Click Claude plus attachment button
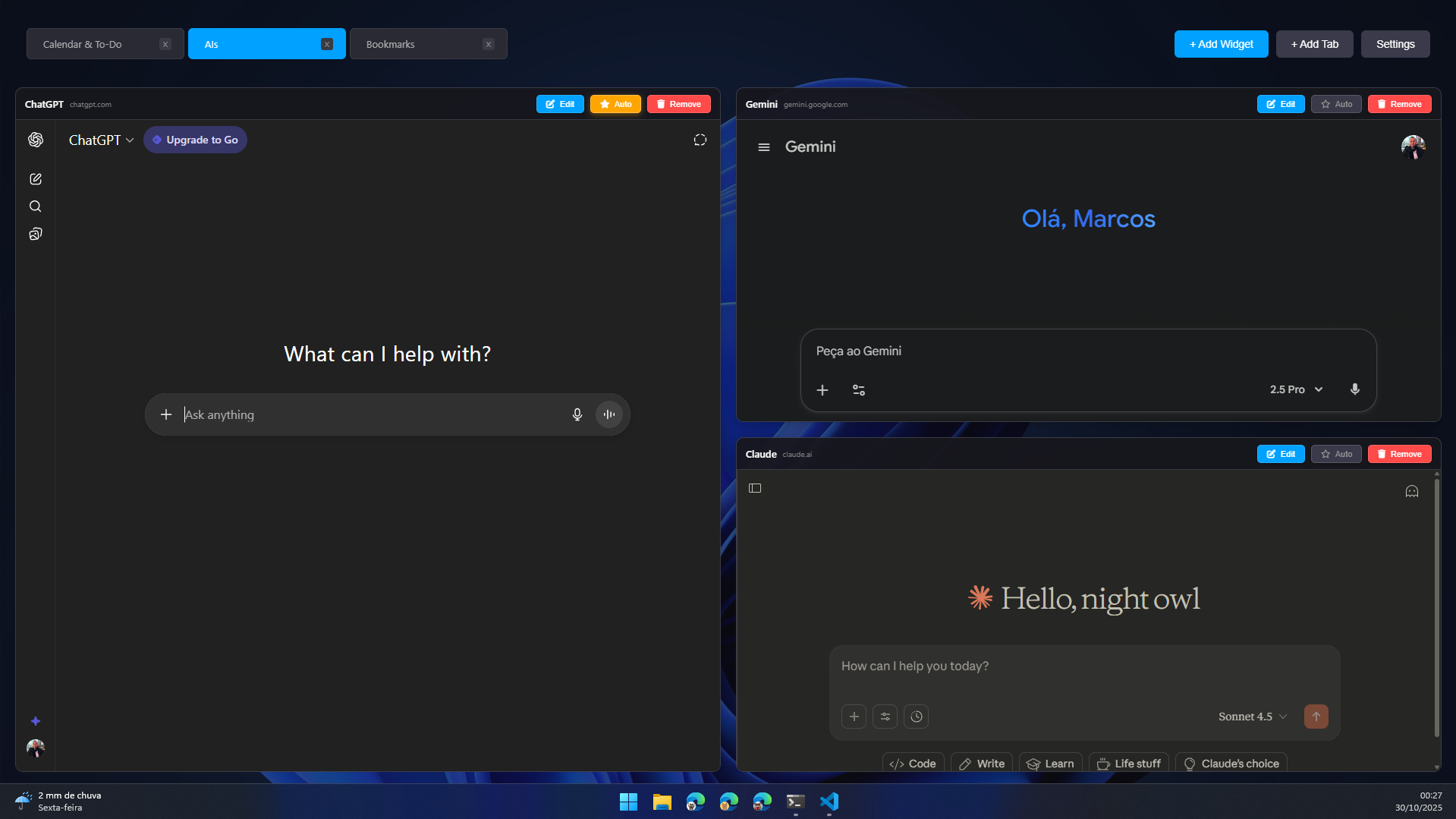The height and width of the screenshot is (819, 1456). click(x=854, y=717)
